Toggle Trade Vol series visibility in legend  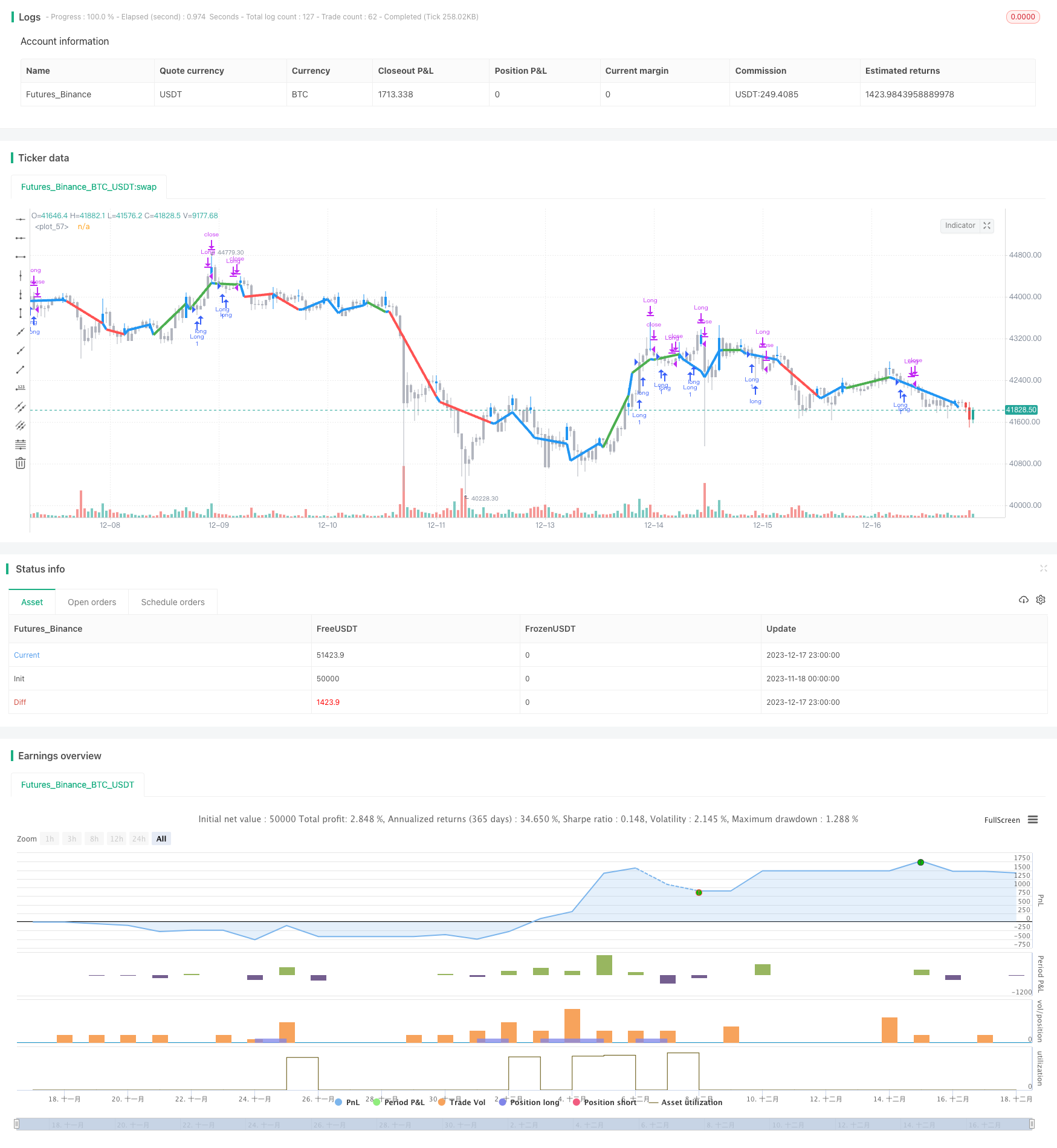[462, 1102]
